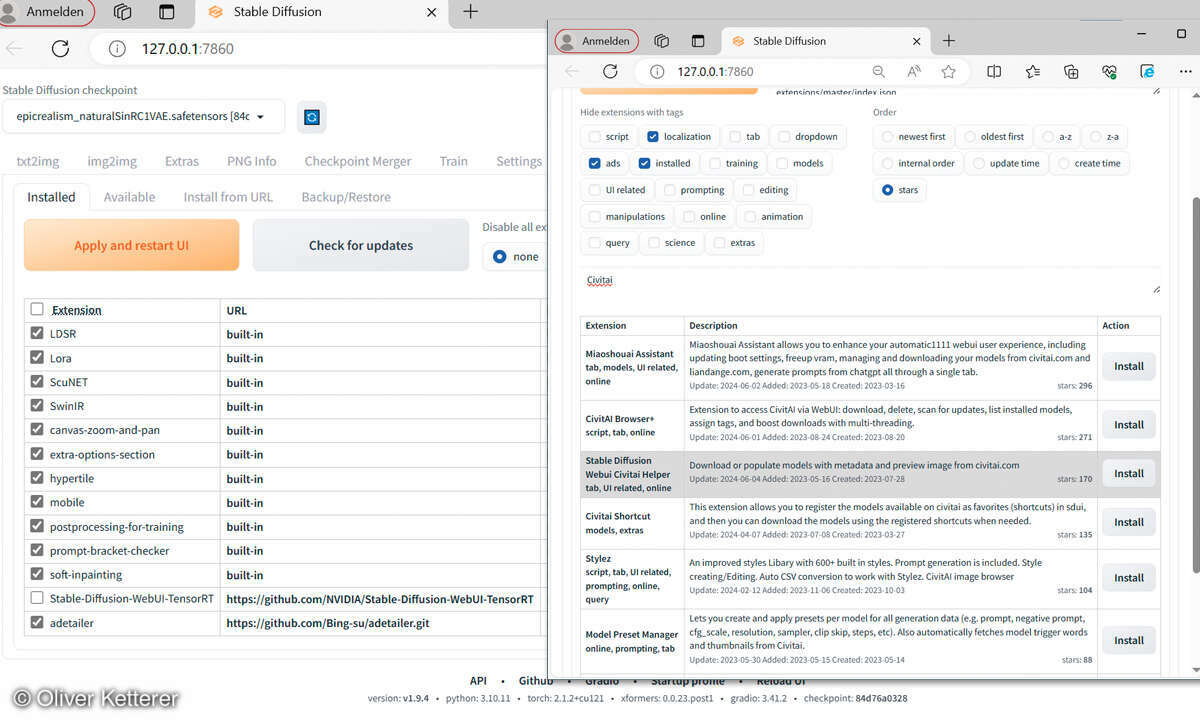1200x720 pixels.
Task: Refresh page in the back browser window
Action: click(x=60, y=48)
